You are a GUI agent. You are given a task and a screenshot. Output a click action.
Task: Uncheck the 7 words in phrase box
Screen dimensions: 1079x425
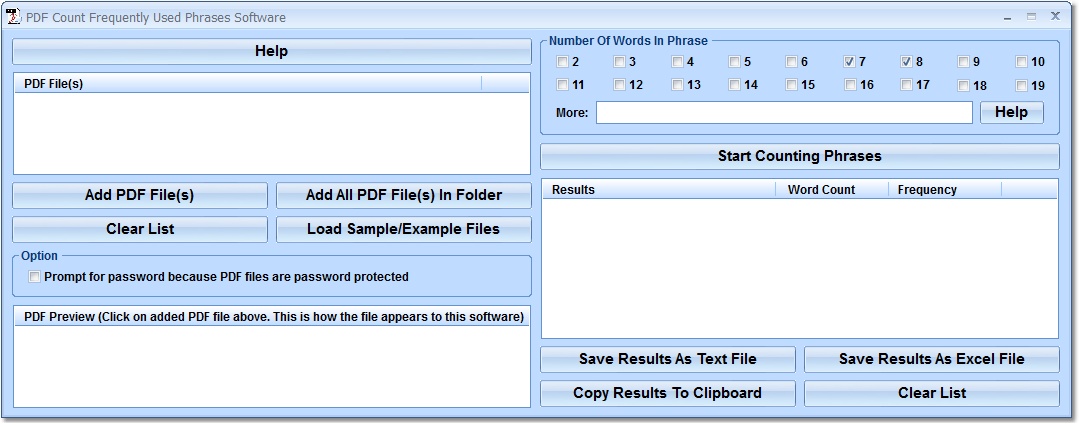pyautogui.click(x=850, y=62)
